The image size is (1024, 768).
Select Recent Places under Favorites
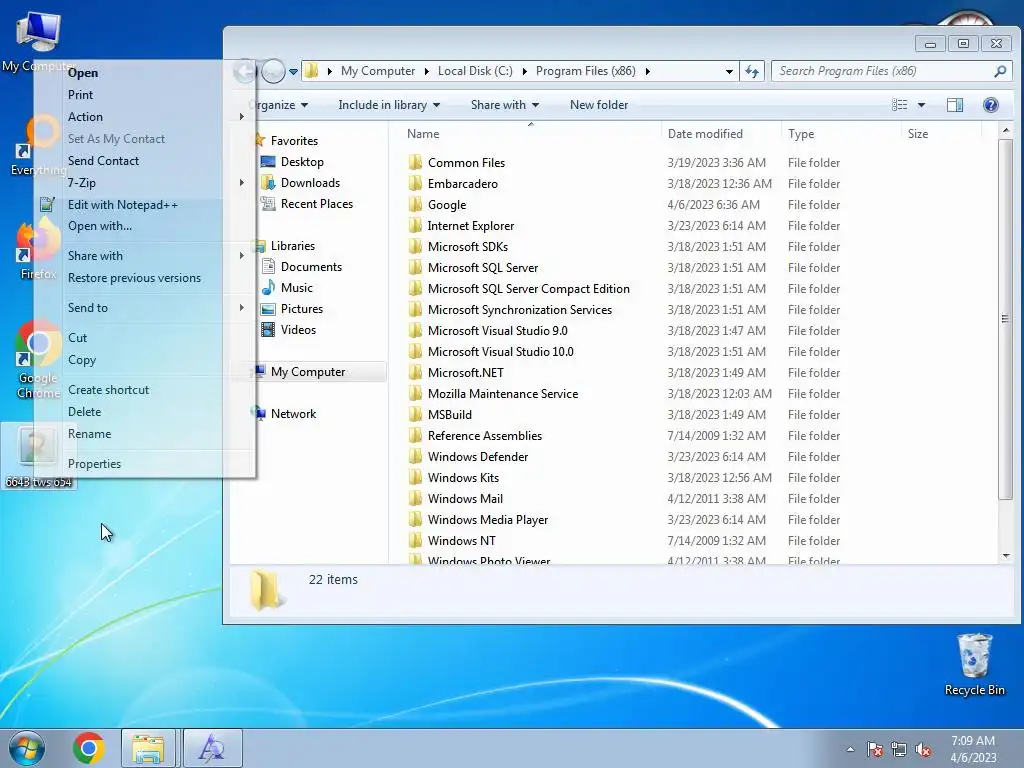[317, 204]
